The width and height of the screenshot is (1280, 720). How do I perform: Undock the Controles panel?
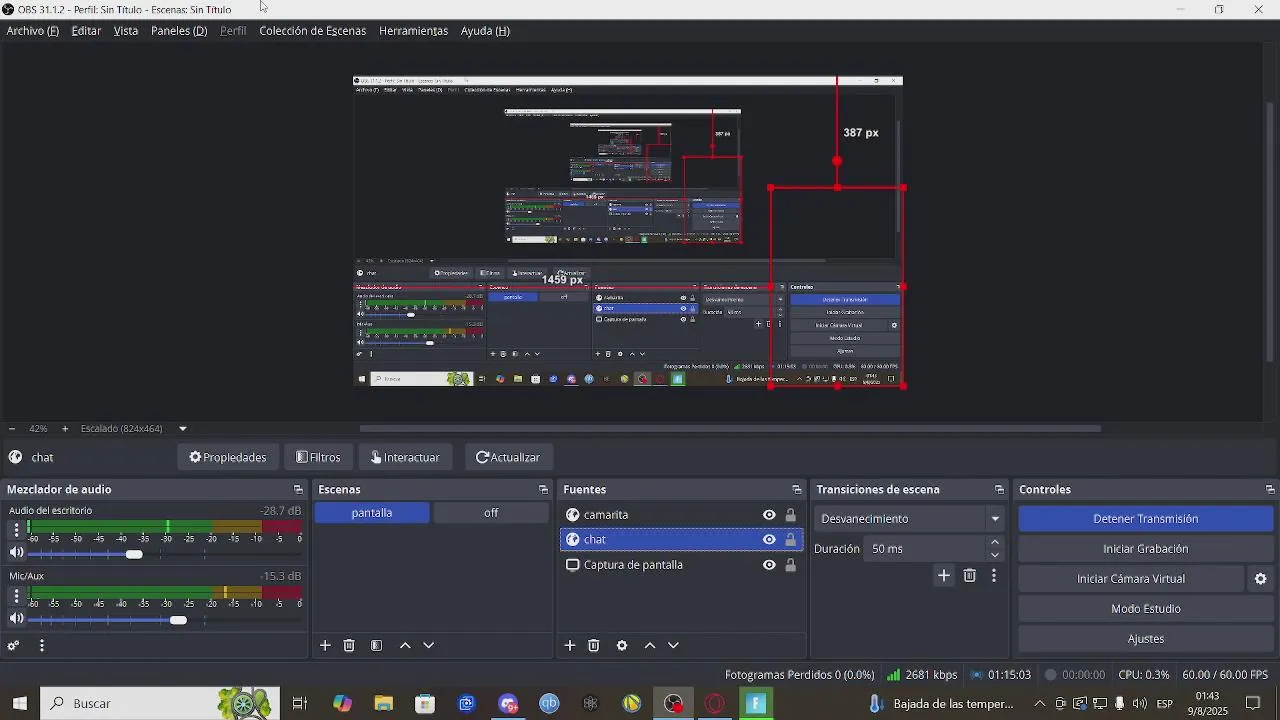(x=1270, y=490)
